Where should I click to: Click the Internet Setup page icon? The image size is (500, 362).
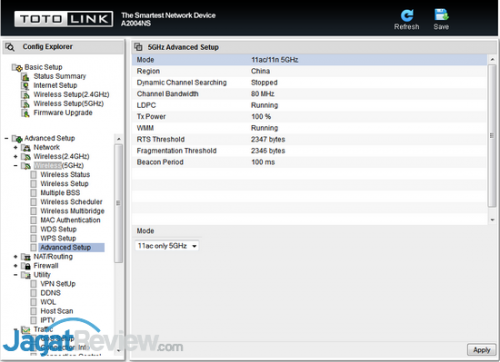[25, 86]
